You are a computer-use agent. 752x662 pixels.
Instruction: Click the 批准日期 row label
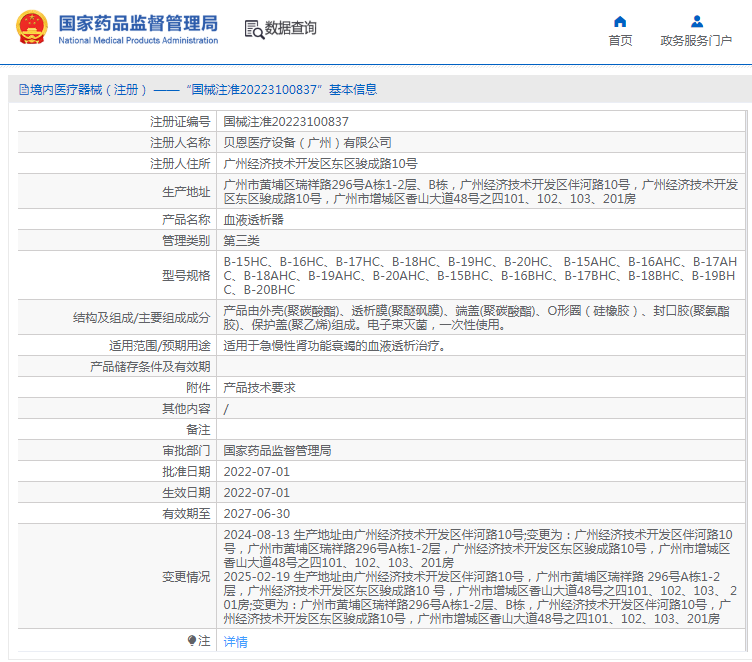coord(186,472)
